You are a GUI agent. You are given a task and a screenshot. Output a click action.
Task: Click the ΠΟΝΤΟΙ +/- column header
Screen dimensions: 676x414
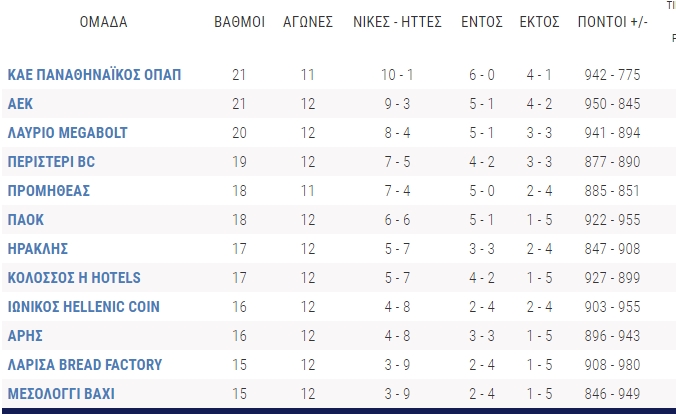pyautogui.click(x=613, y=22)
